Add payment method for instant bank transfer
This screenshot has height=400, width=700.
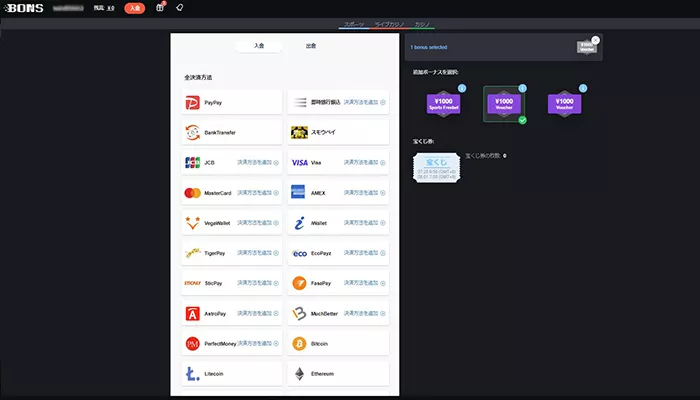click(365, 103)
